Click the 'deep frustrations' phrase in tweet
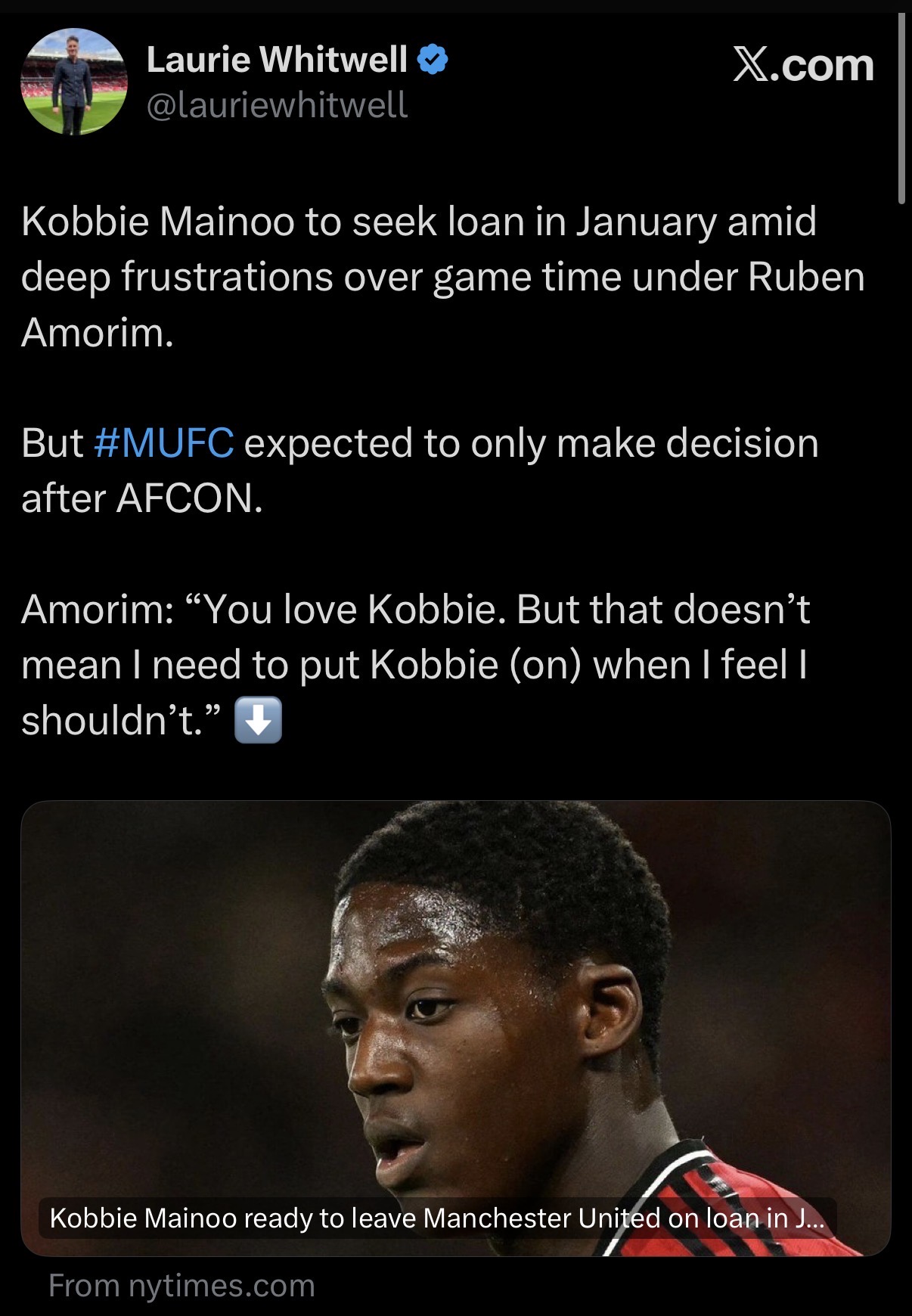This screenshot has height=1316, width=912. tap(178, 277)
